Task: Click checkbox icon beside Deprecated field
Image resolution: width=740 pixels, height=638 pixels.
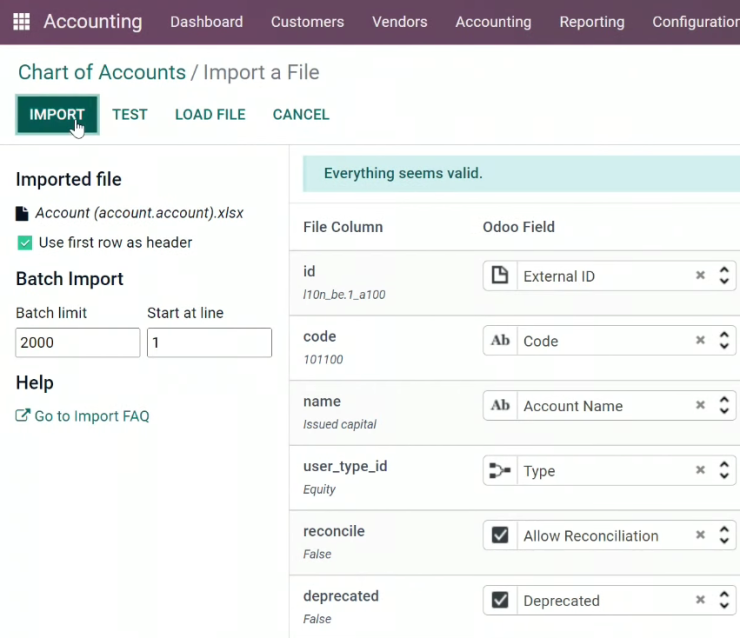Action: tap(500, 600)
